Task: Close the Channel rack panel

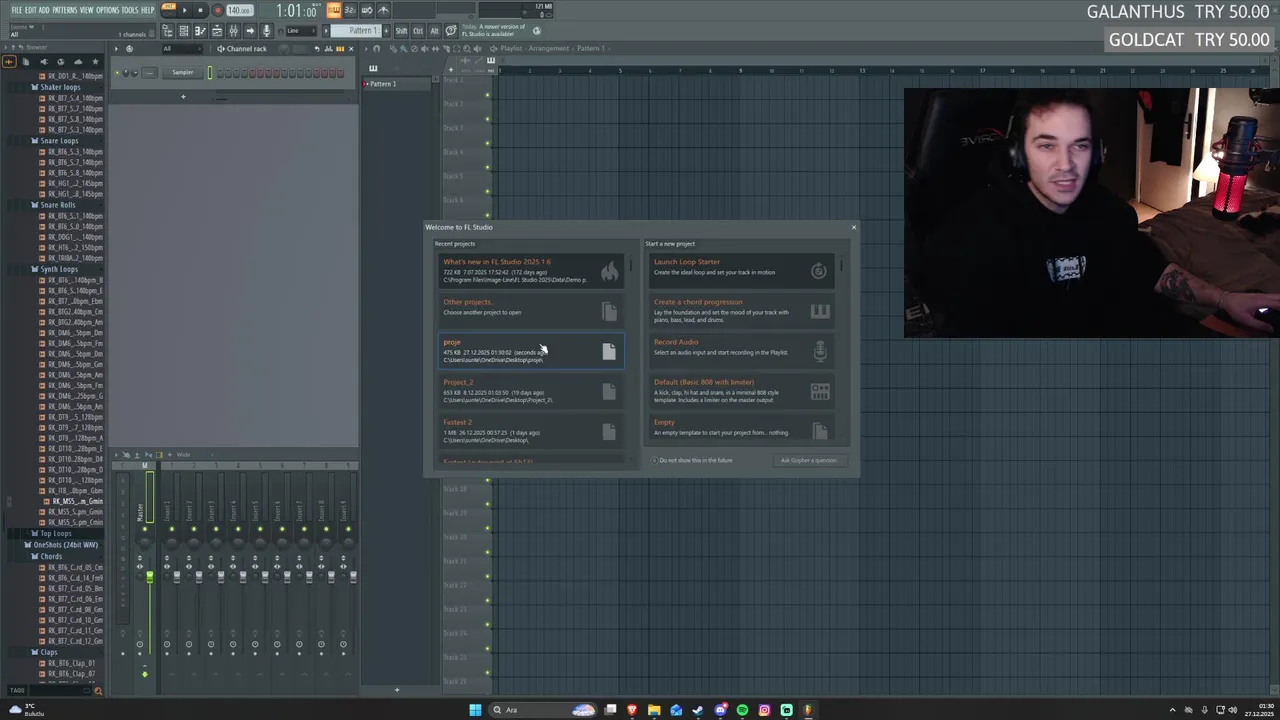Action: [351, 48]
